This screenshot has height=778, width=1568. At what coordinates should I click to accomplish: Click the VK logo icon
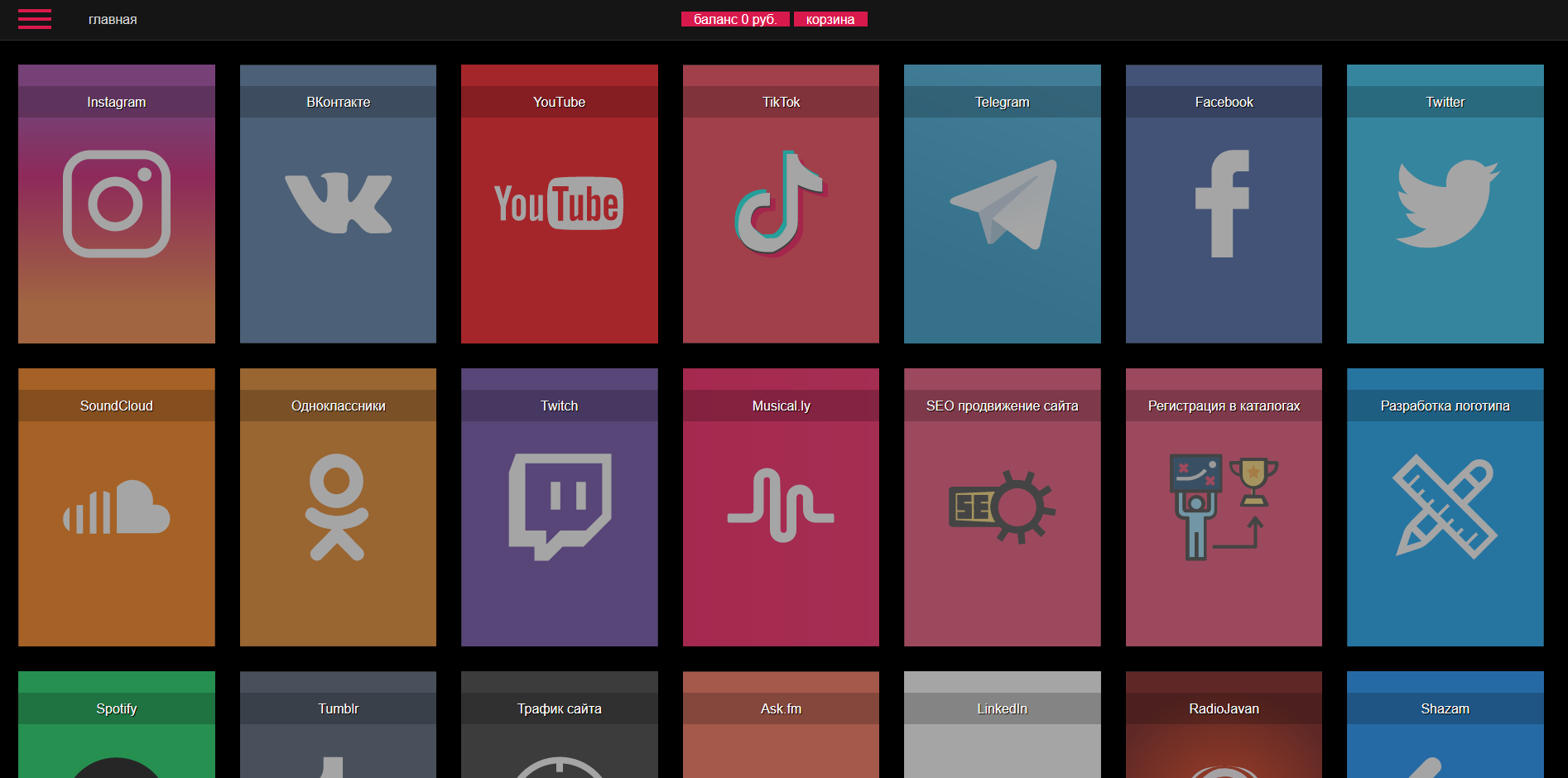(x=338, y=203)
